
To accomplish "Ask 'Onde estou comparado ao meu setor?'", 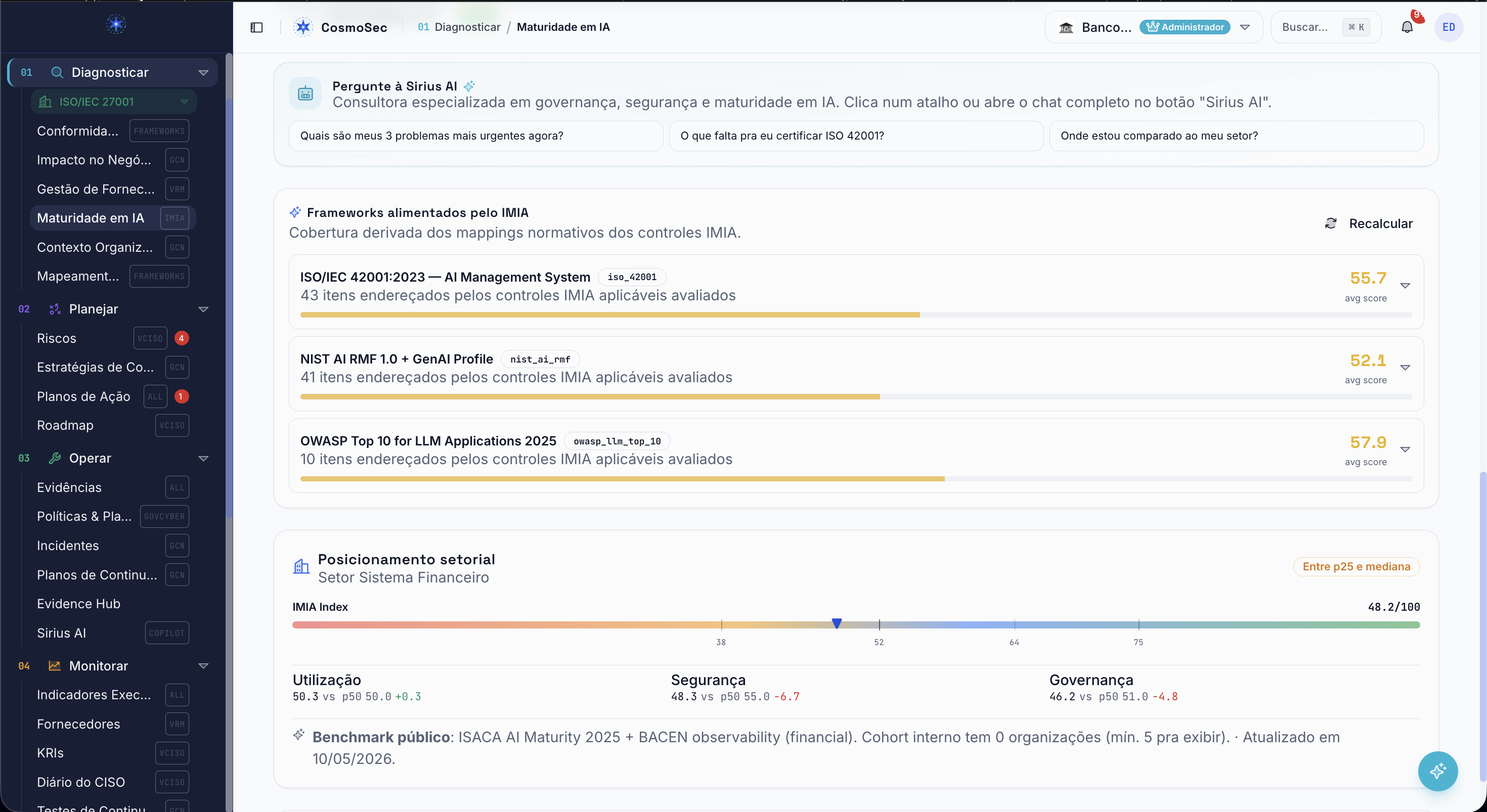I will tap(1236, 136).
